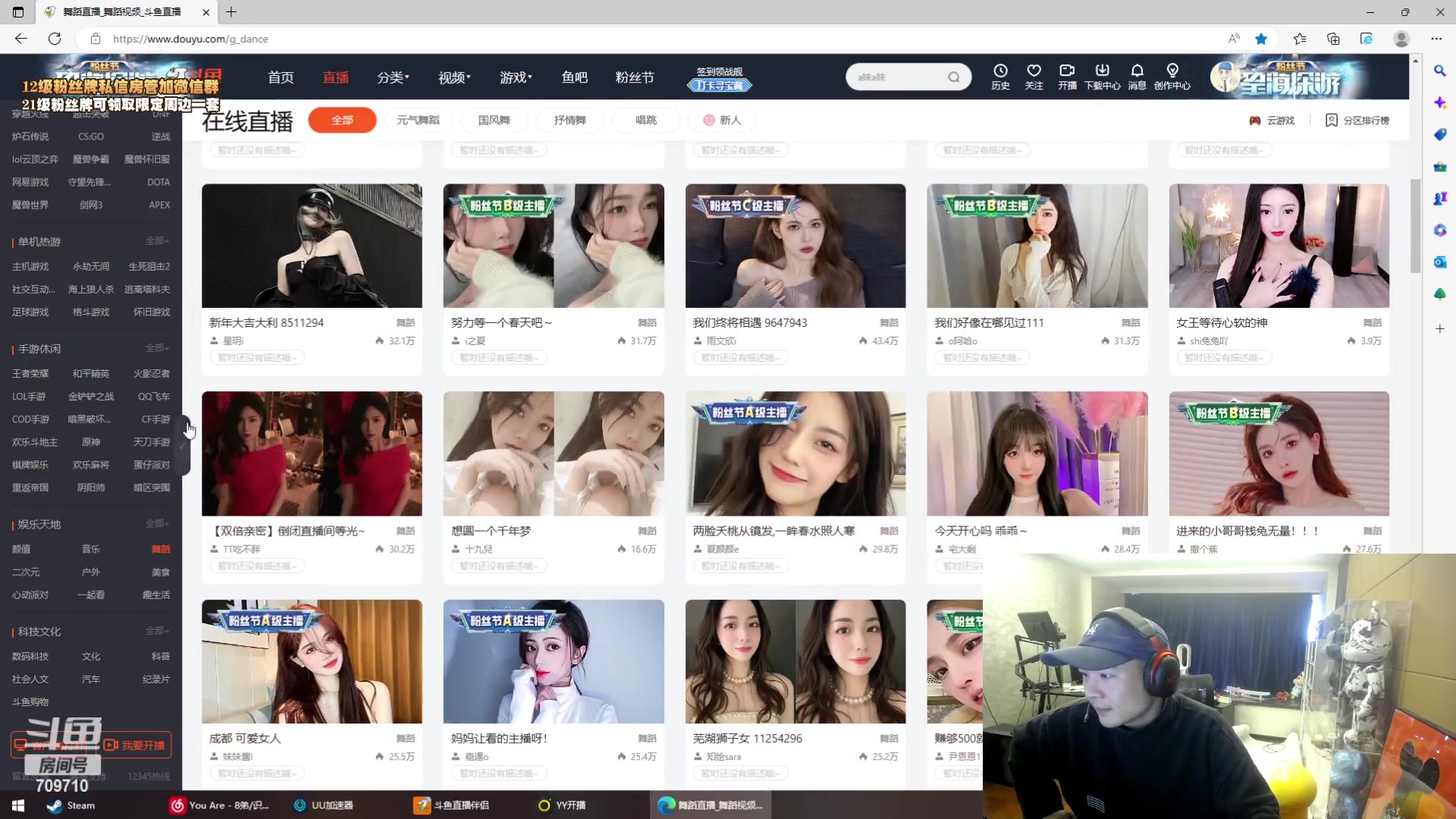
Task: Check 消息 notifications bell
Action: pyautogui.click(x=1137, y=77)
